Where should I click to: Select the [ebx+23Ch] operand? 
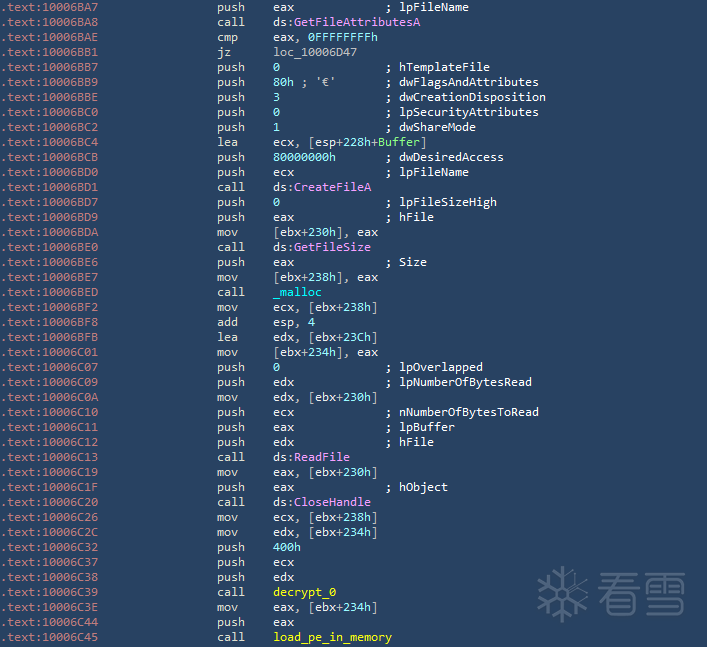click(343, 337)
